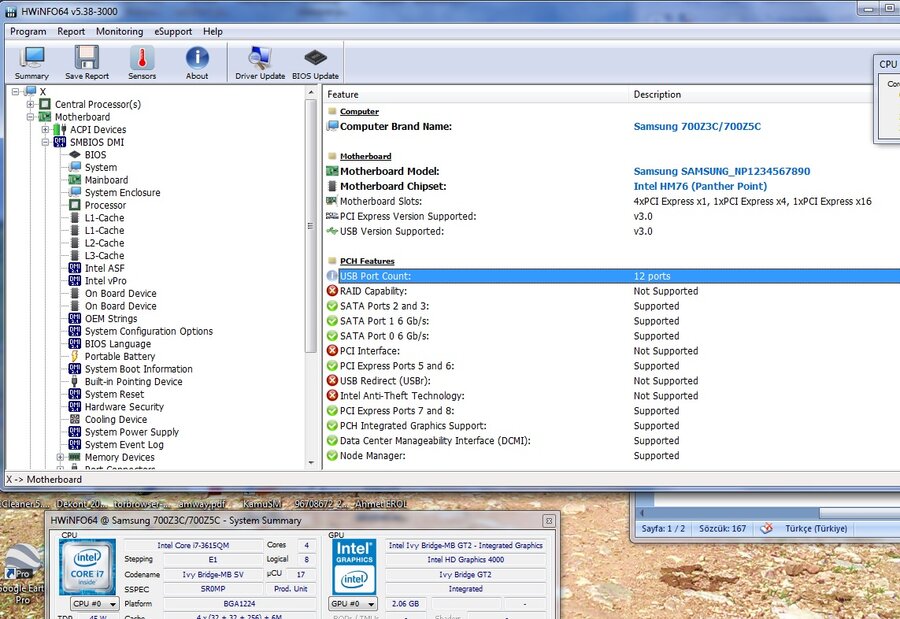Click the spelling check icon in Word status bar
The width and height of the screenshot is (900, 619).
click(766, 528)
